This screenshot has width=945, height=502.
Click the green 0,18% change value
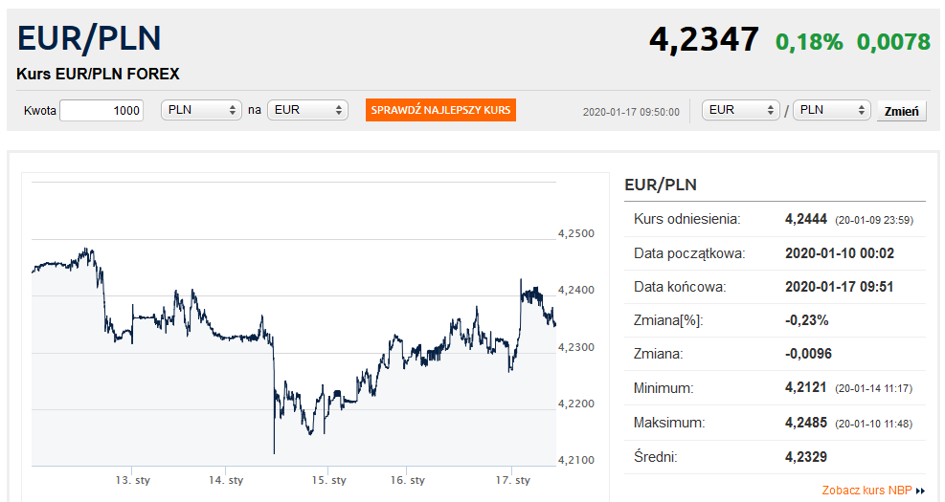tap(809, 42)
